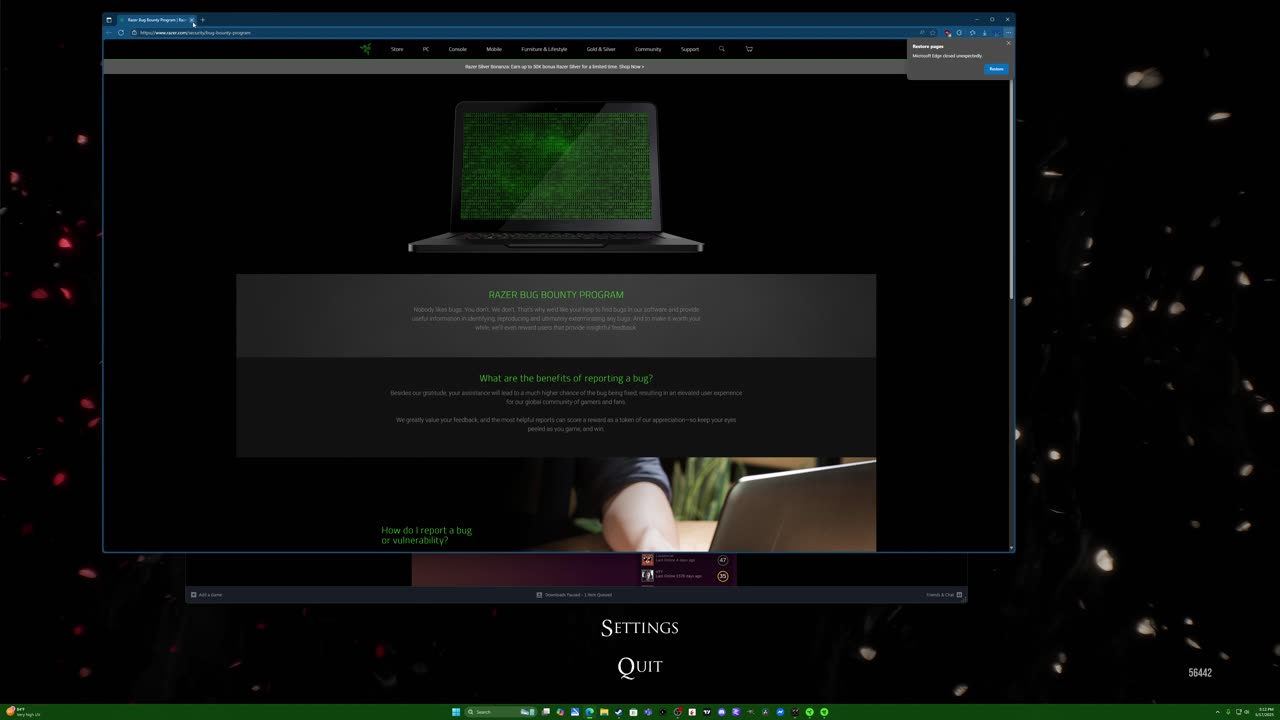Open the PC menu

point(426,49)
